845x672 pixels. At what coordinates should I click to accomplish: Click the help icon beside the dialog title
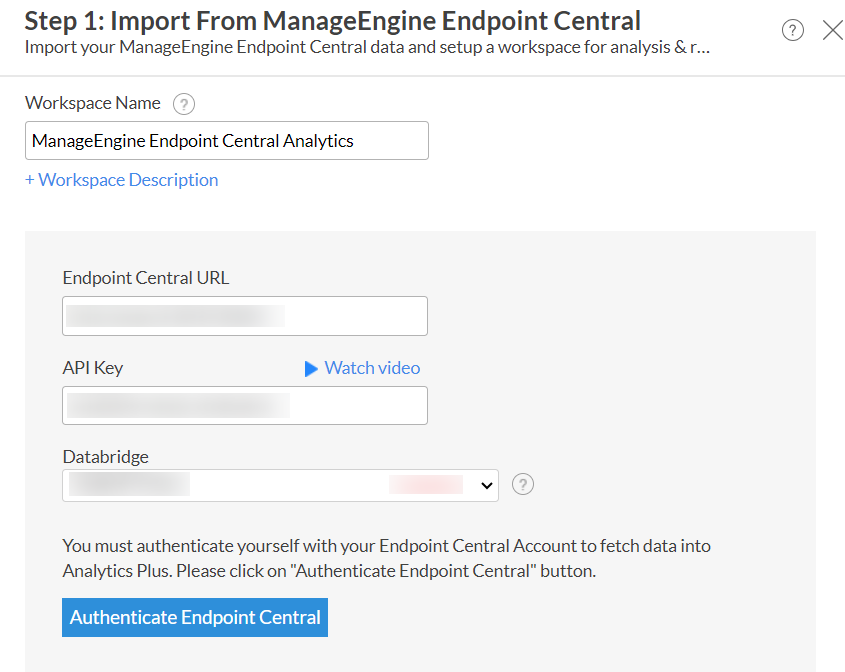[x=793, y=30]
